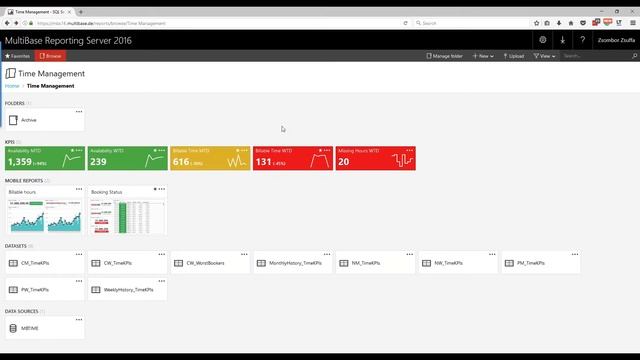The image size is (640, 360).
Task: Click the MonthlyHistory_TimeKPIs dataset icon
Action: pos(261,263)
